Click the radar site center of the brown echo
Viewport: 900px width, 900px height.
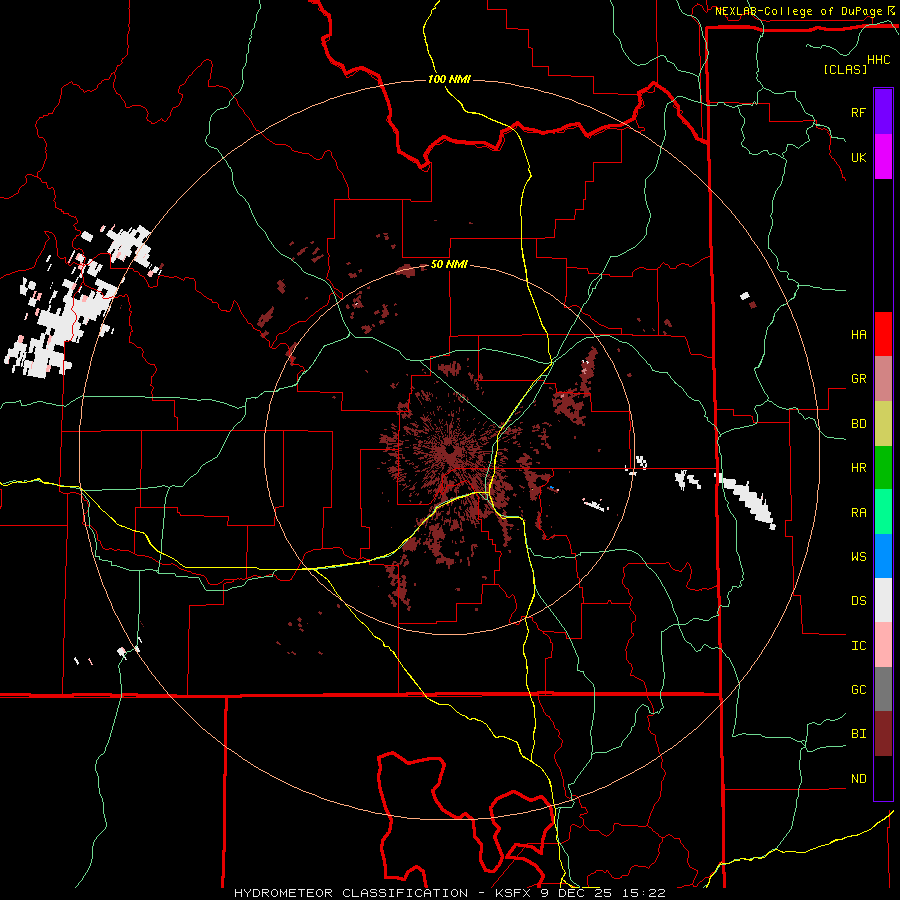[x=449, y=449]
